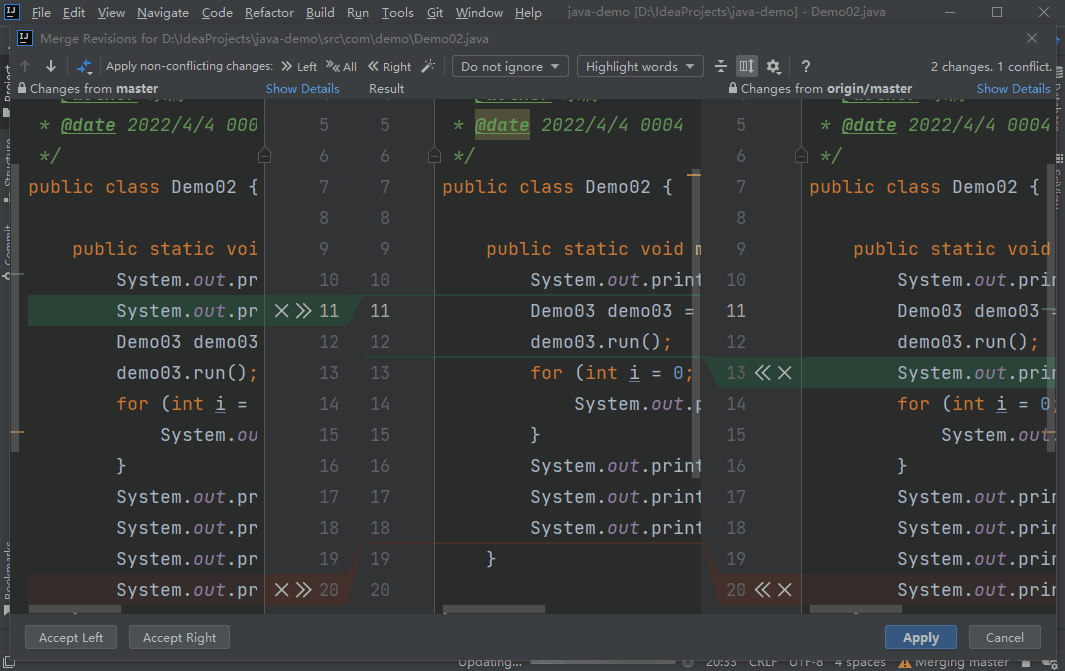Open the Git menu
Image resolution: width=1065 pixels, height=671 pixels.
tap(435, 13)
